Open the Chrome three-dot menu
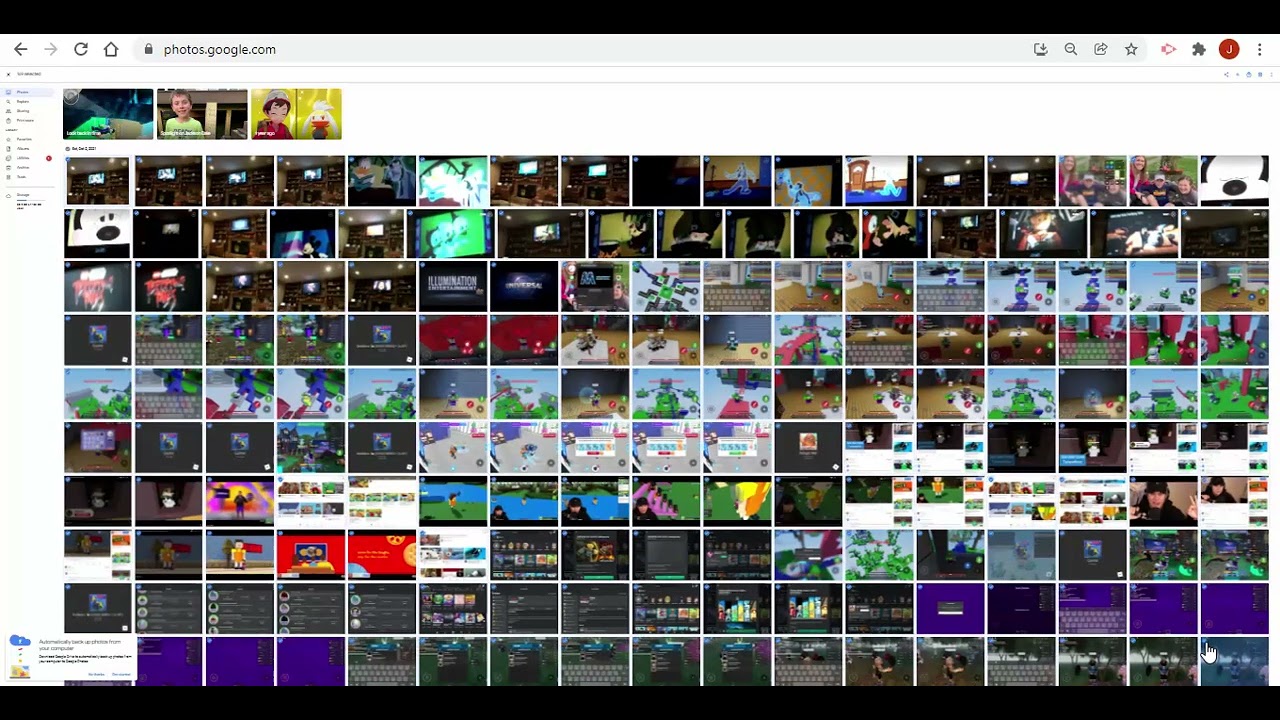Image resolution: width=1280 pixels, height=720 pixels. click(1260, 49)
